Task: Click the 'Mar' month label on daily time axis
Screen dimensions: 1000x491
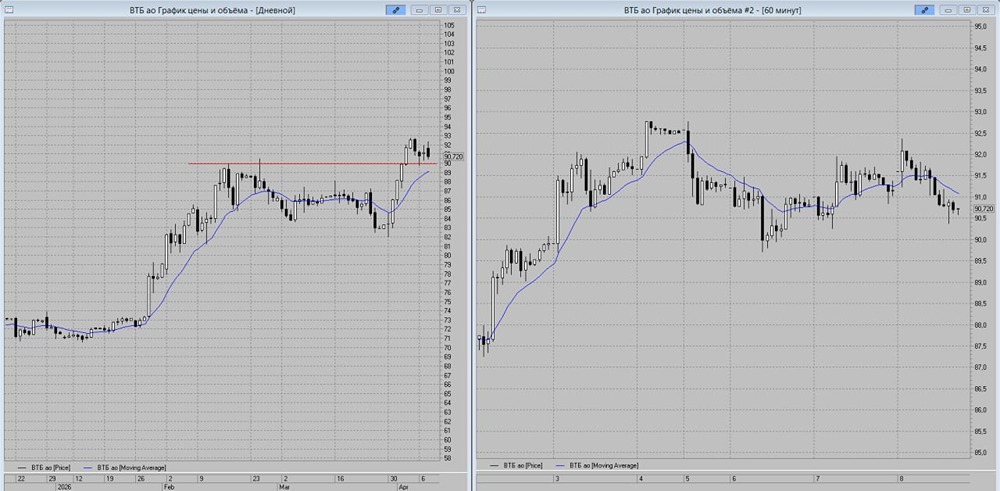Action: coord(283,486)
